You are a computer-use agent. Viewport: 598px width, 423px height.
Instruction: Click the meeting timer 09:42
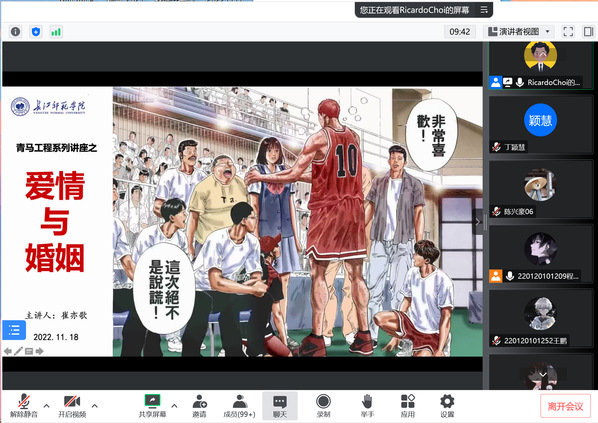tap(460, 32)
